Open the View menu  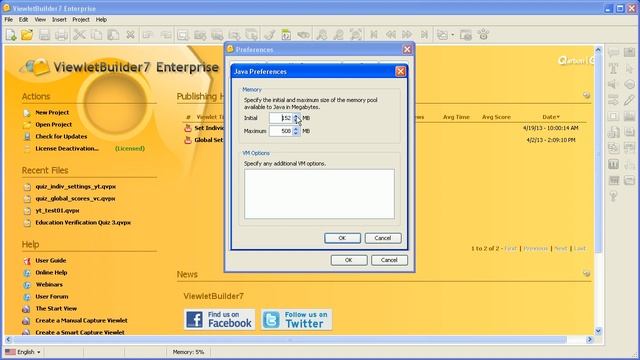click(40, 20)
